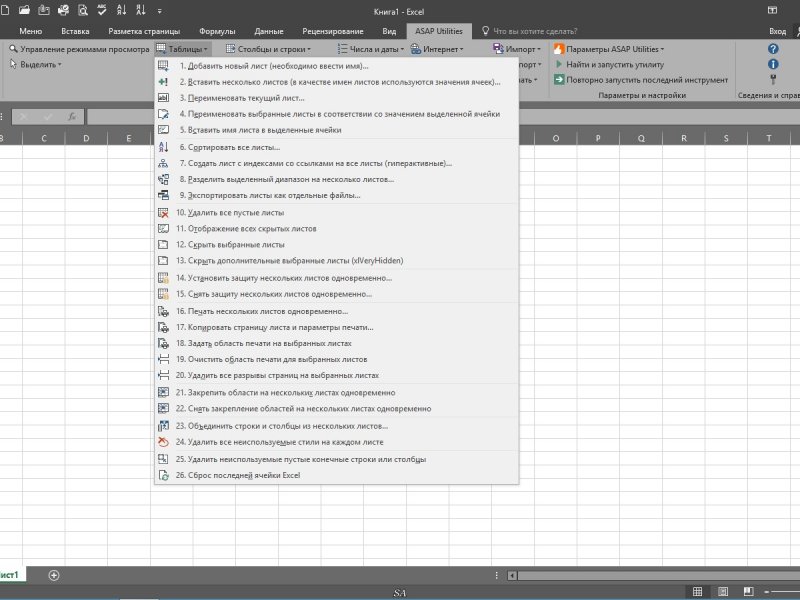Viewport: 800px width, 600px height.
Task: Select column P header
Action: [598, 138]
